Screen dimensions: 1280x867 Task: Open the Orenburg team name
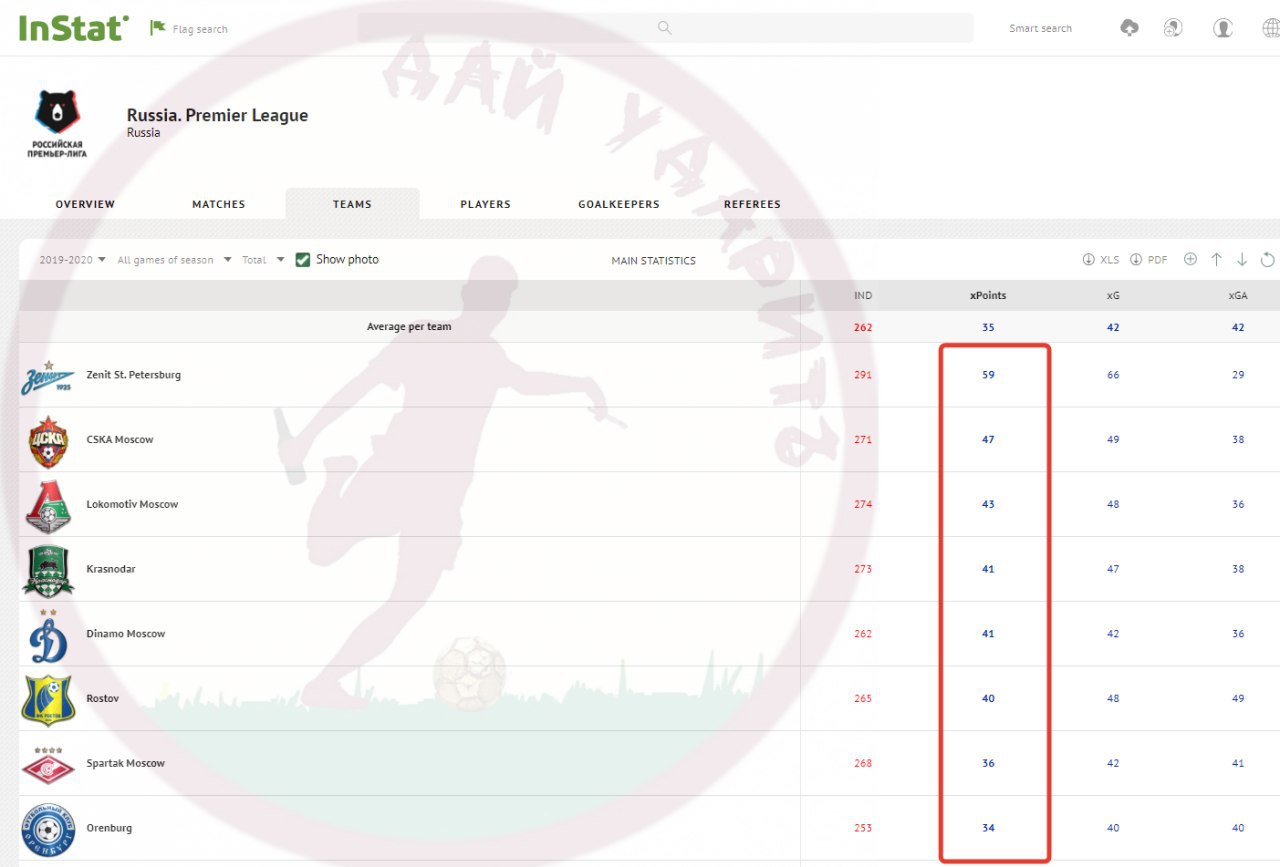[x=109, y=828]
